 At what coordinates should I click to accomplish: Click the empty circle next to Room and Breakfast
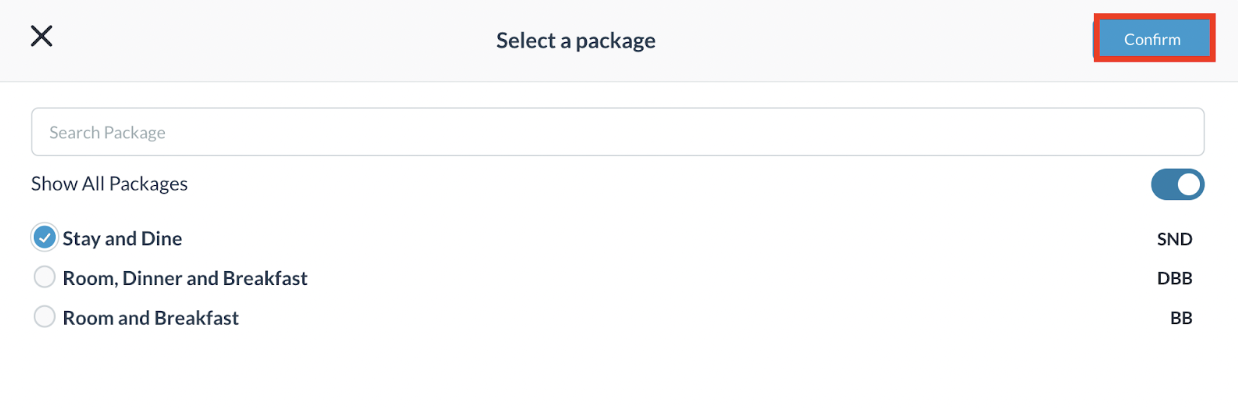44,317
